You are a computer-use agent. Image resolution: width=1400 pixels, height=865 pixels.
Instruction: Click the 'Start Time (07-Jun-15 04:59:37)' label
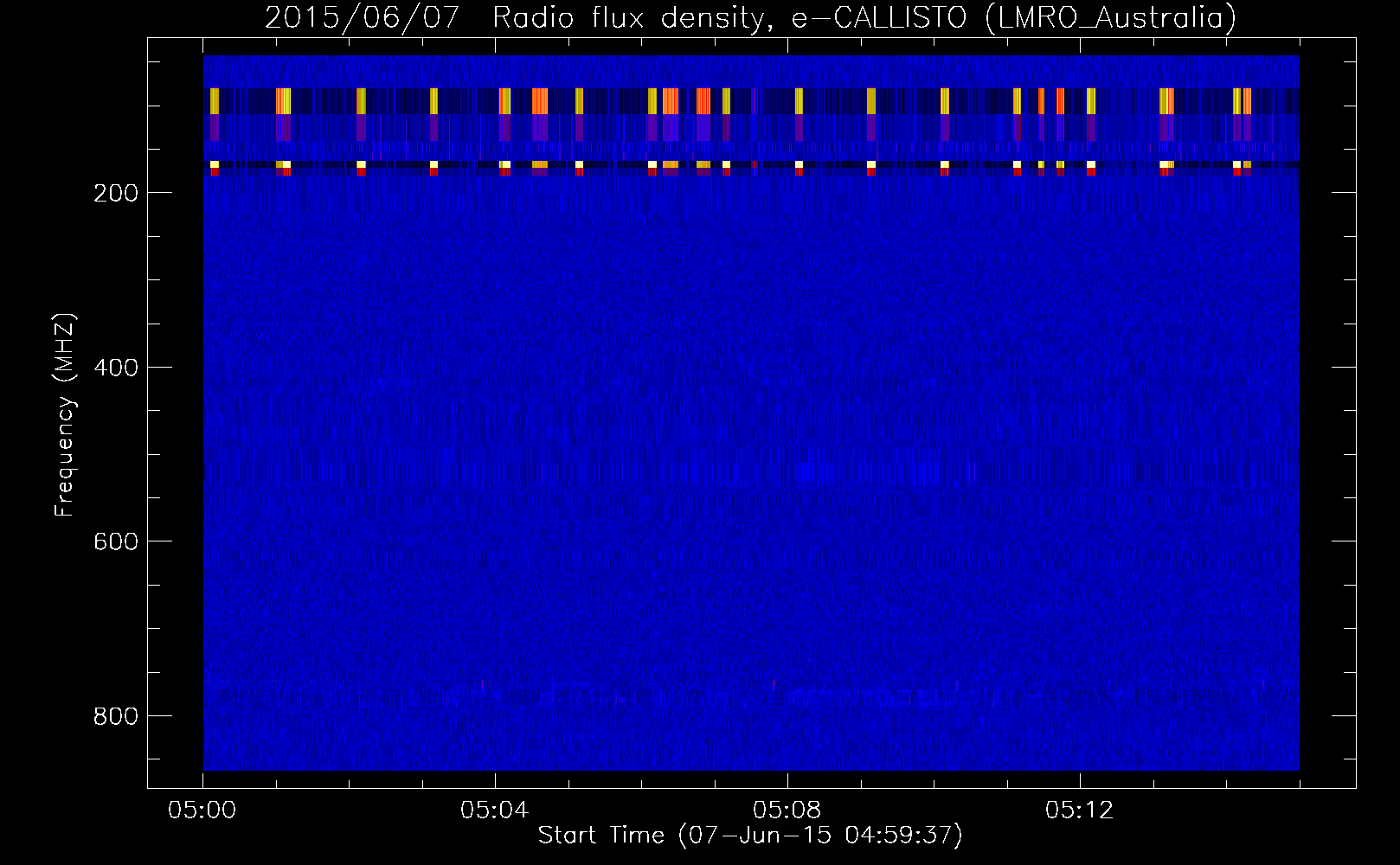[x=750, y=836]
